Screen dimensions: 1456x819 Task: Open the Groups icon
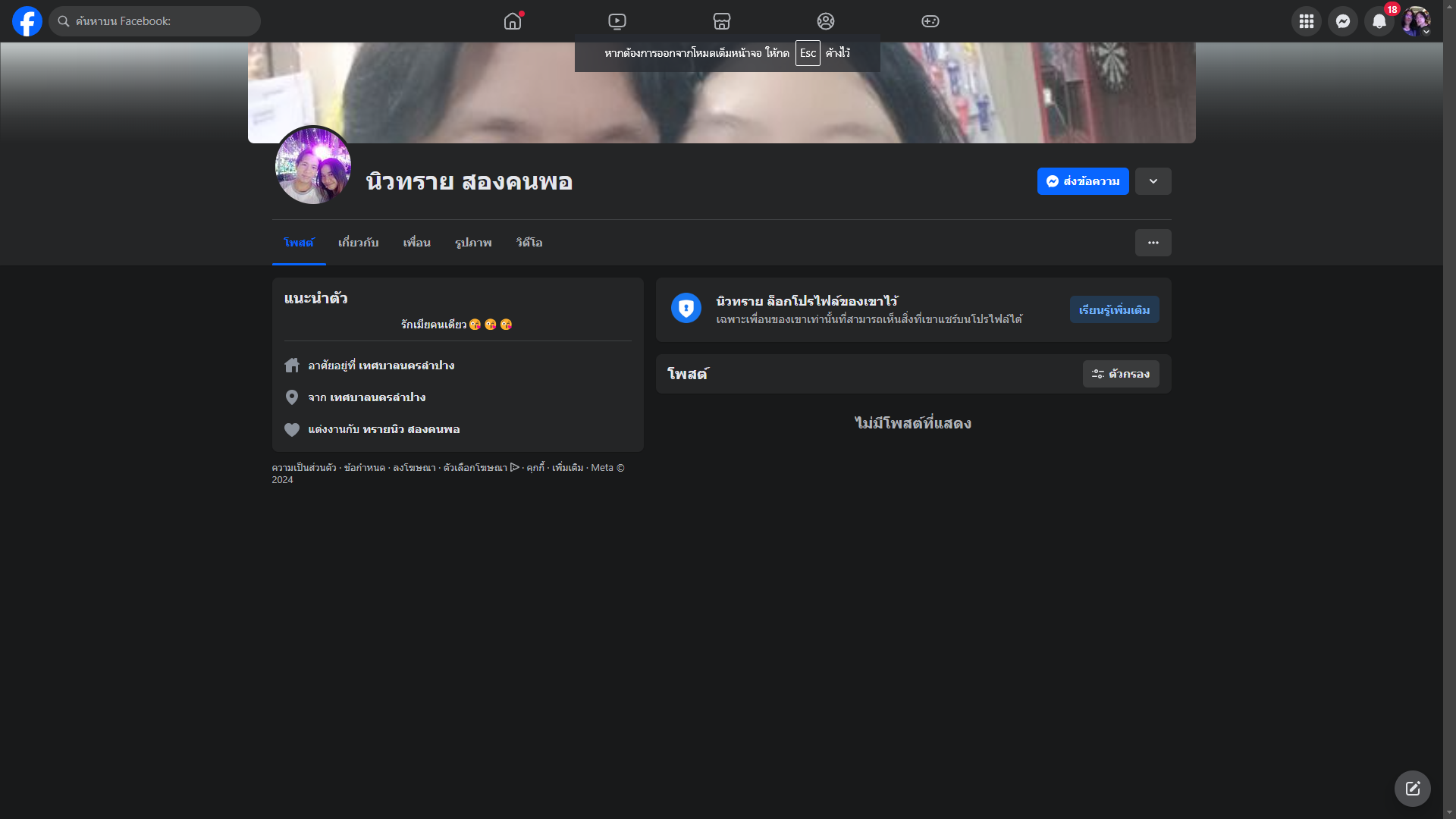pyautogui.click(x=826, y=21)
